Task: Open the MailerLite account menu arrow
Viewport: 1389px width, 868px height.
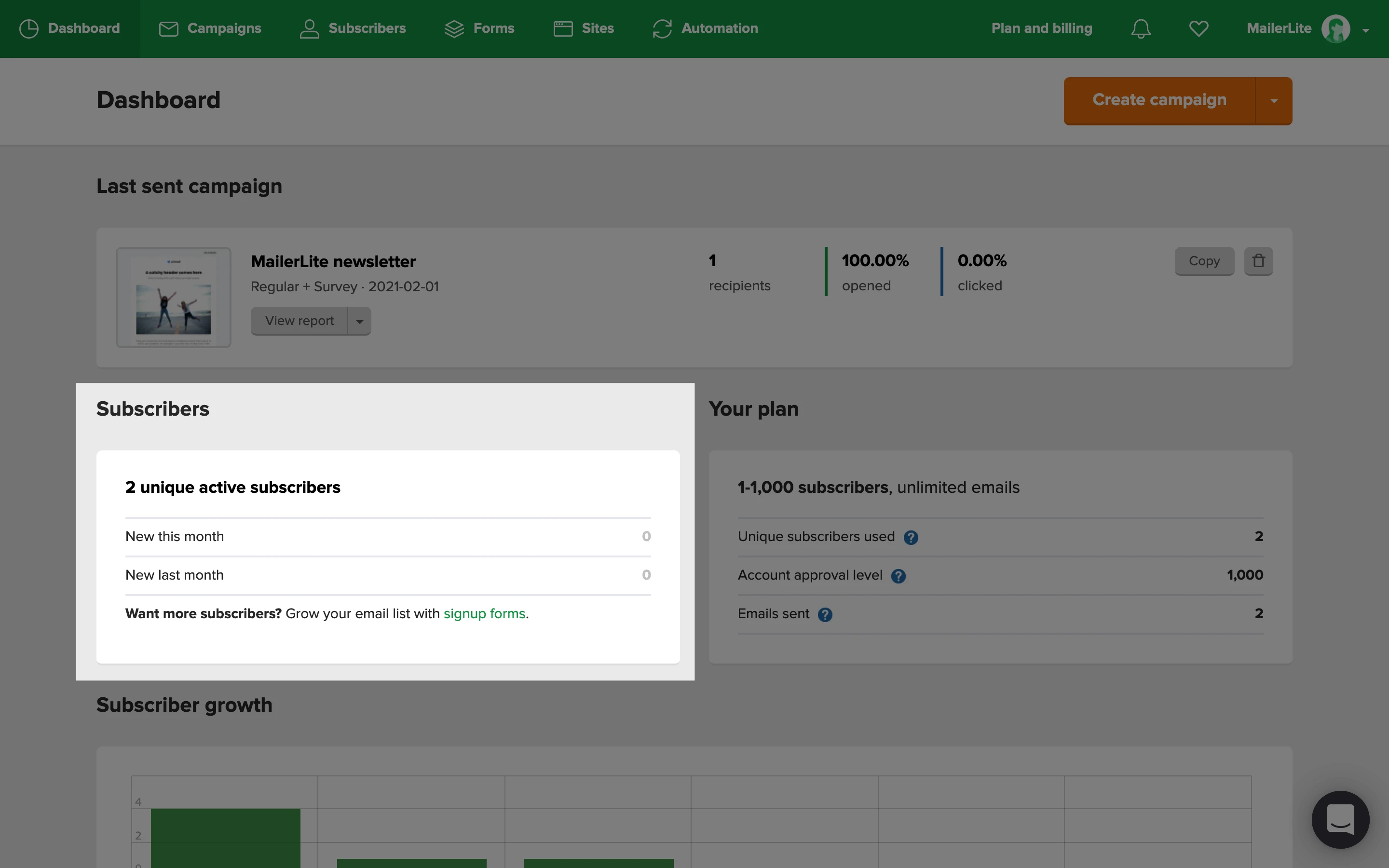Action: click(1365, 30)
